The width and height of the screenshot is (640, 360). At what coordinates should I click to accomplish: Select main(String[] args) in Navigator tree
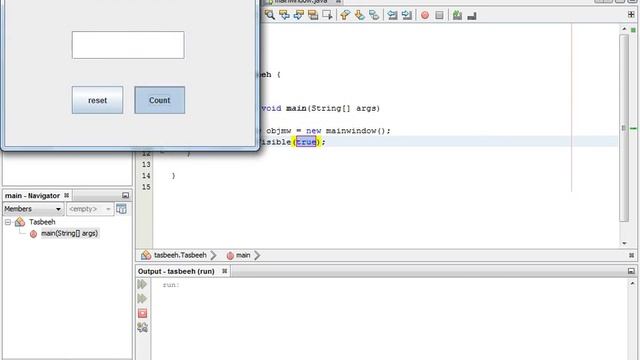coord(69,233)
